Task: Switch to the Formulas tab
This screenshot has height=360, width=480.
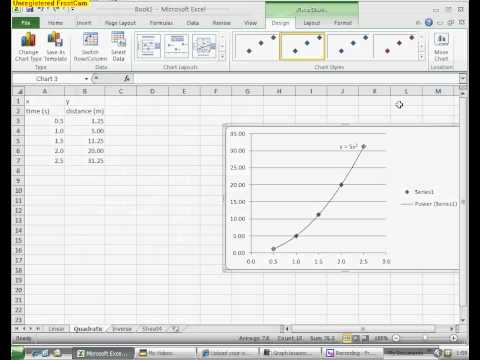Action: click(161, 23)
